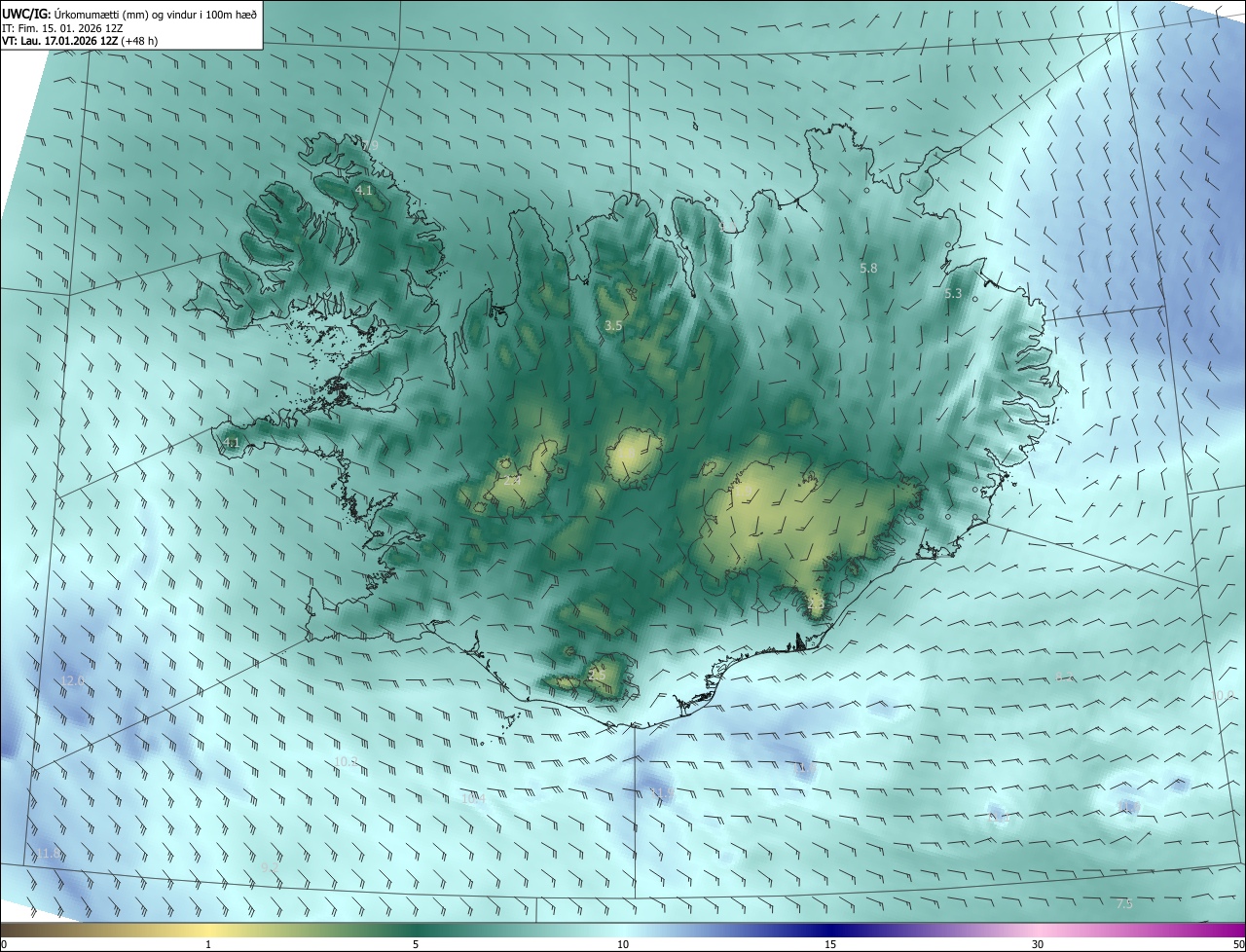Click the 10.4 value over the southern sea

[473, 797]
